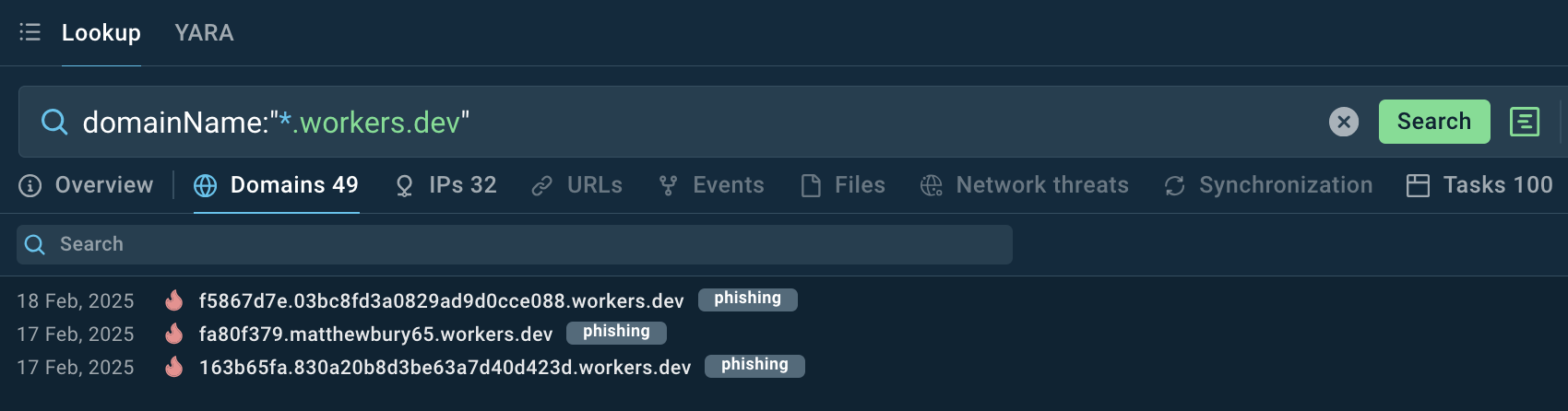Switch to the IPs 32 tab
The width and height of the screenshot is (1568, 411).
tap(445, 185)
